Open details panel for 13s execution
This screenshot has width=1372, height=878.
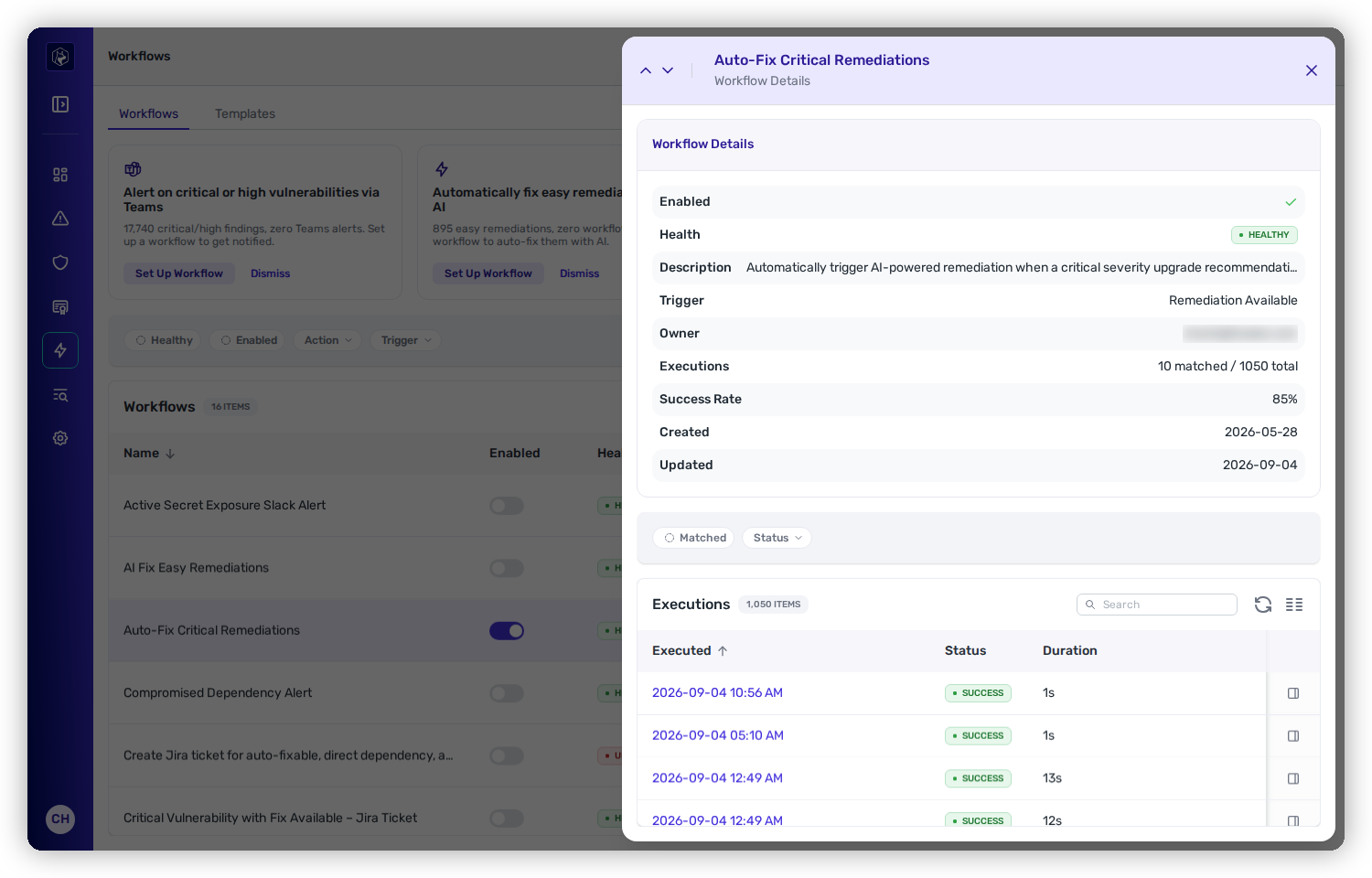[1293, 778]
